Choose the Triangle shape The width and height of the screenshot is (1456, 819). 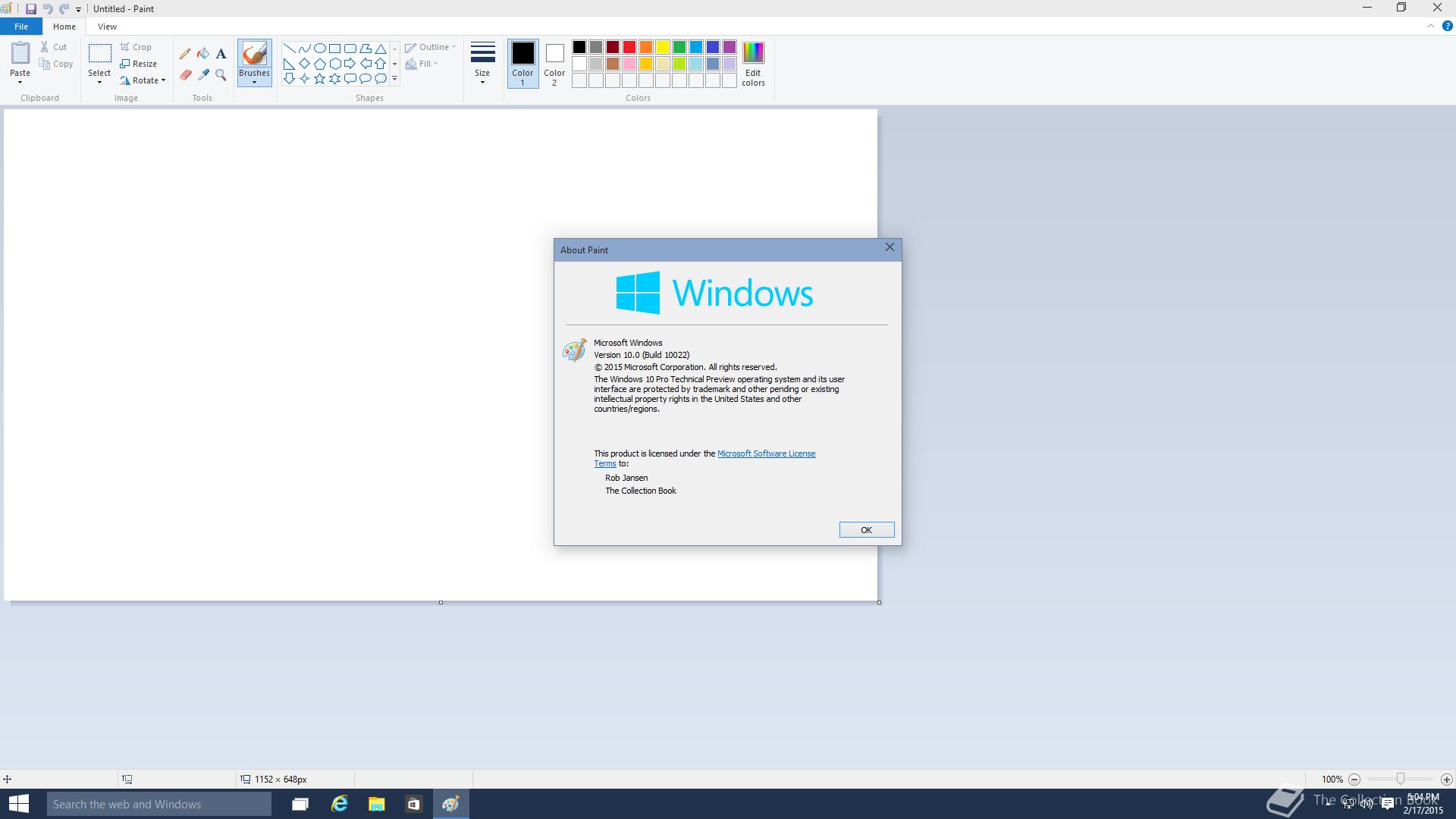pos(381,49)
